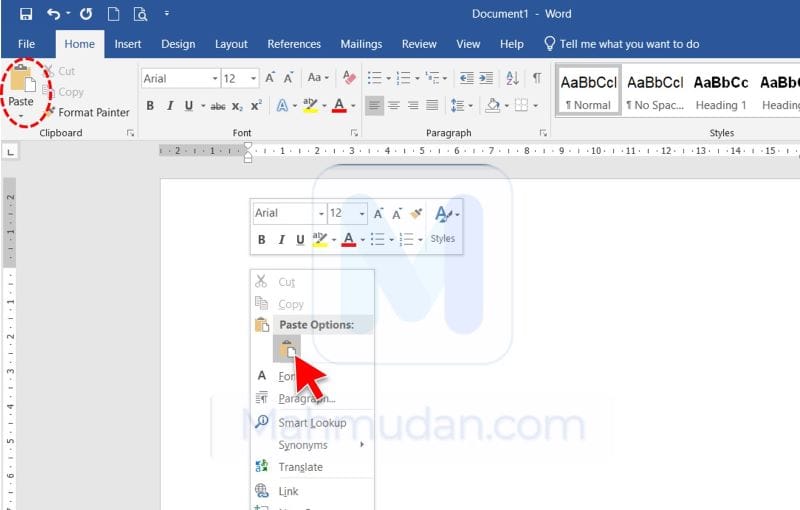Click the Format Painter brush icon
The image size is (800, 510).
[49, 113]
